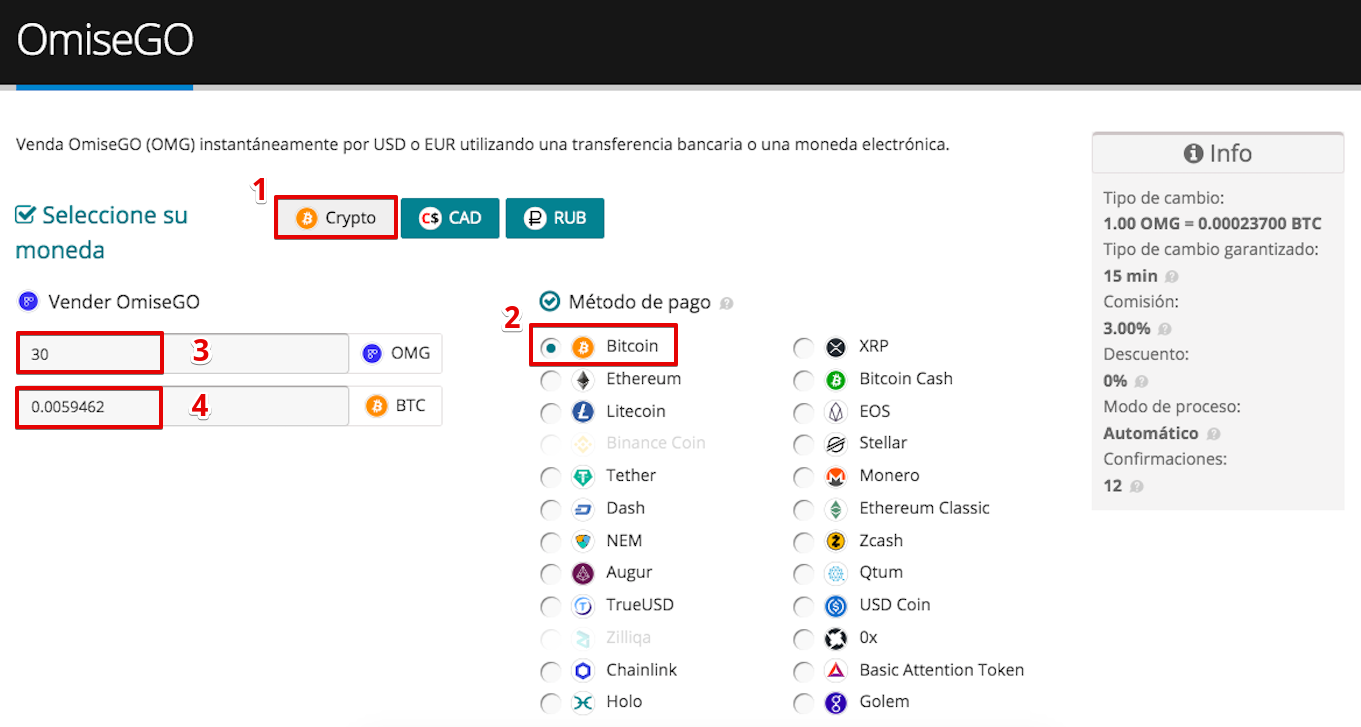Select the Qtum radio button
The height and width of the screenshot is (727, 1361).
click(803, 574)
